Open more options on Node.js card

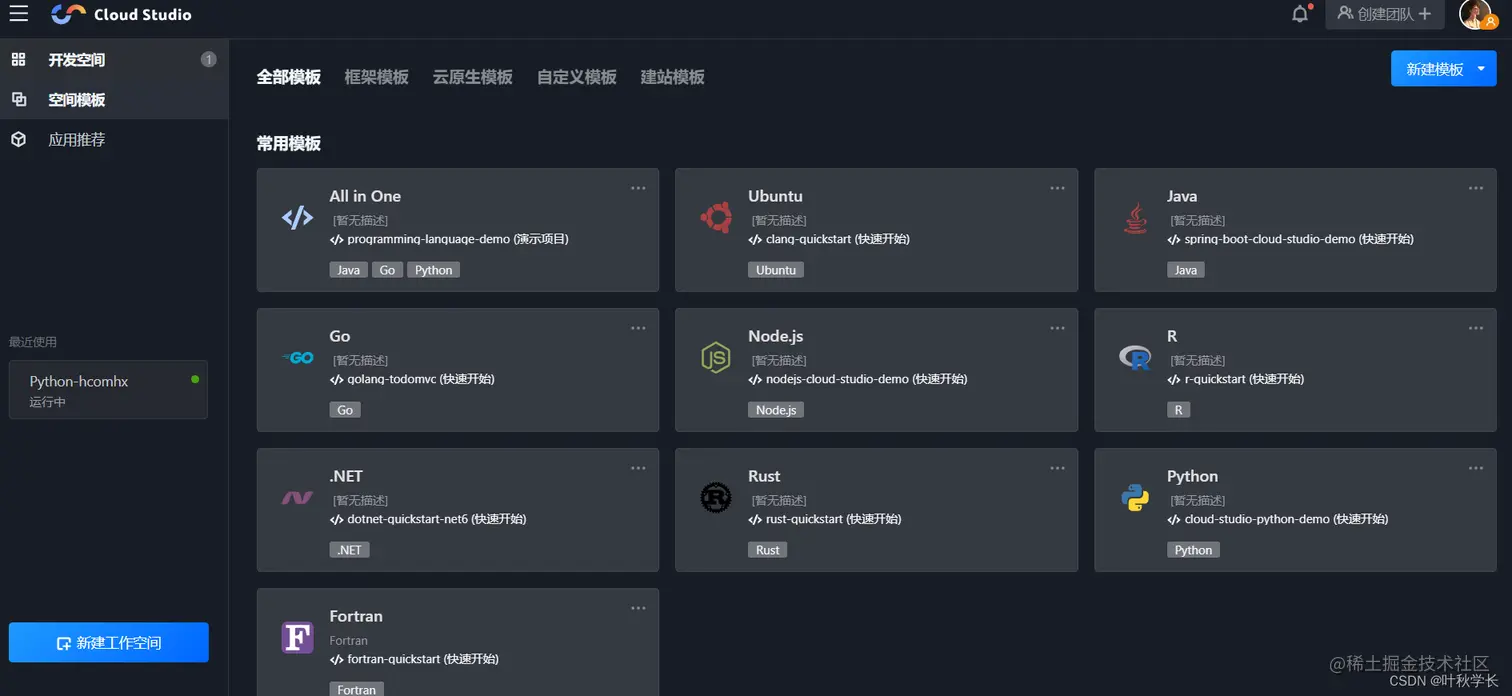click(x=1057, y=328)
